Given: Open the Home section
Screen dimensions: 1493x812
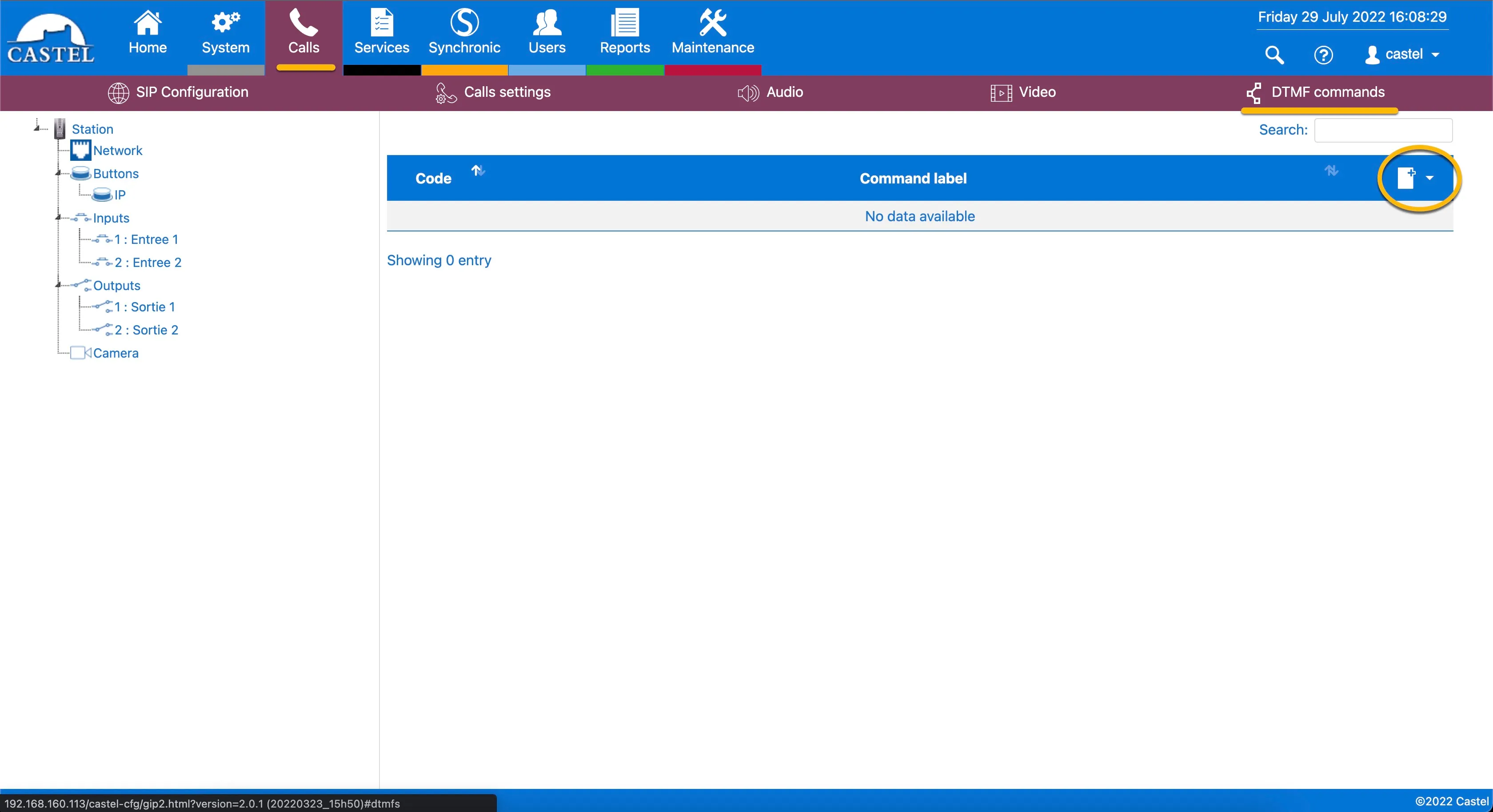Looking at the screenshot, I should tap(147, 32).
